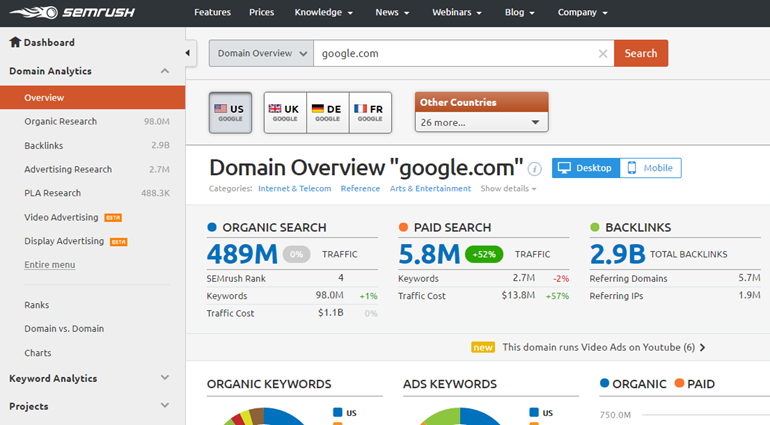Image resolution: width=770 pixels, height=425 pixels.
Task: Open the Knowledge menu
Action: pos(323,13)
